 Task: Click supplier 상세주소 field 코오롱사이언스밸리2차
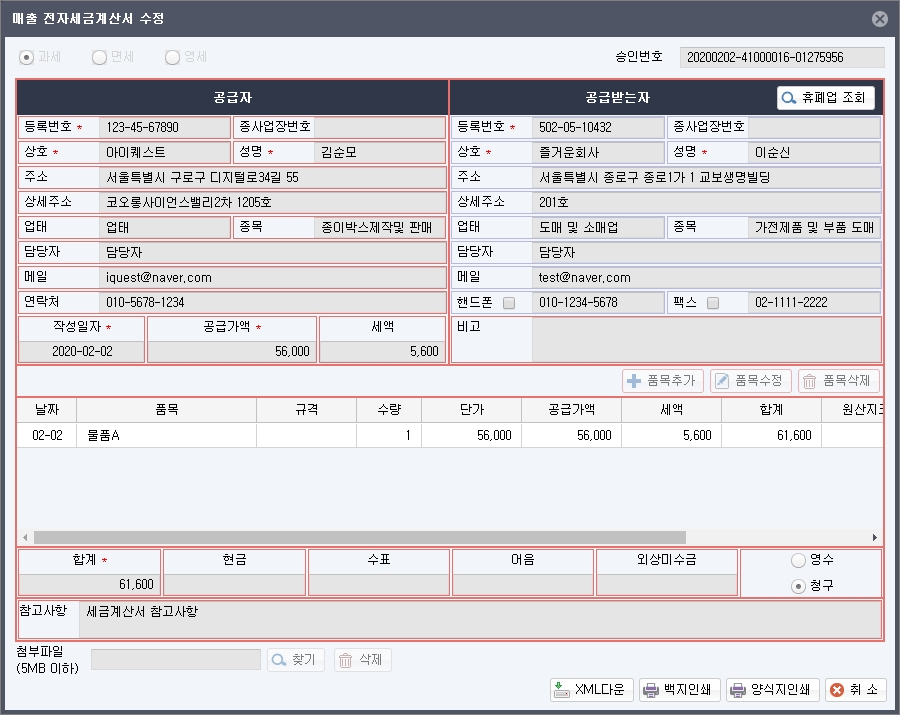tap(273, 203)
